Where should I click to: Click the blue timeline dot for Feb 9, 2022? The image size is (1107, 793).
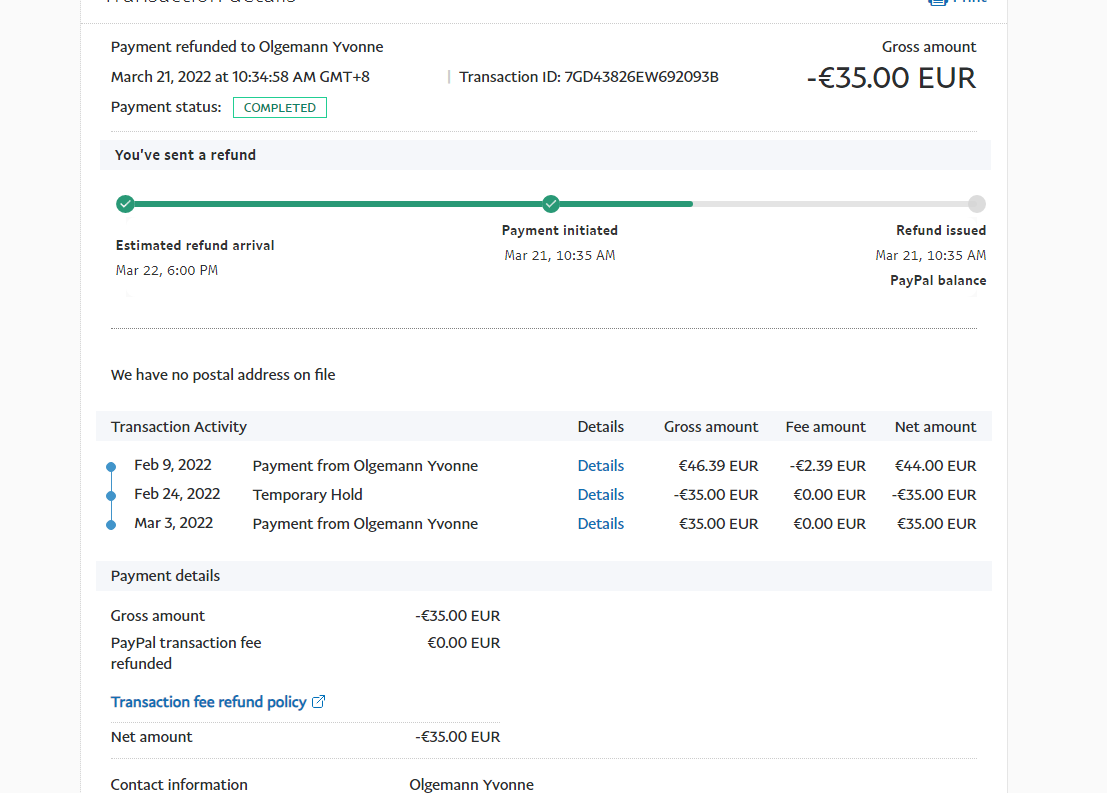111,467
